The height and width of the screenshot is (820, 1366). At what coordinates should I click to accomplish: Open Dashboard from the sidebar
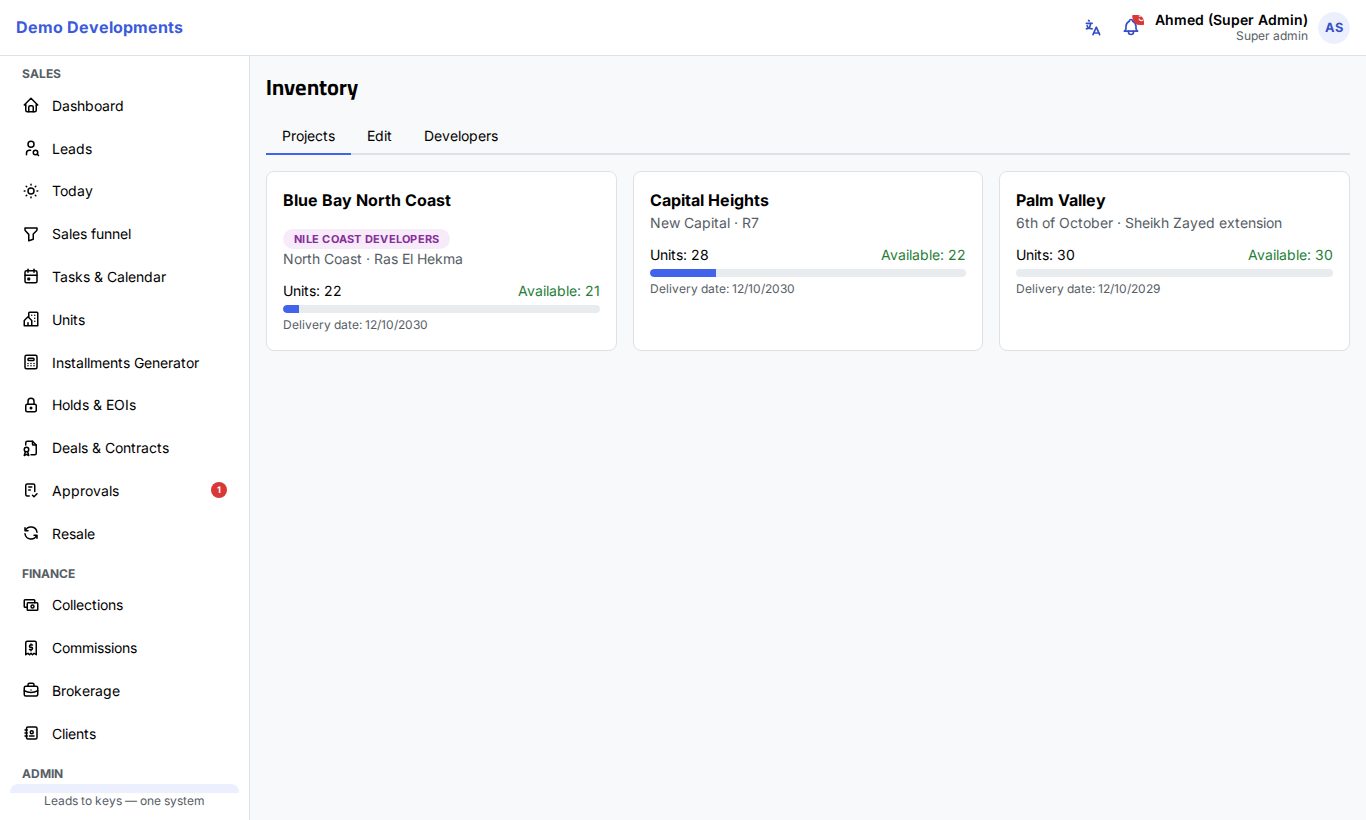pyautogui.click(x=125, y=106)
